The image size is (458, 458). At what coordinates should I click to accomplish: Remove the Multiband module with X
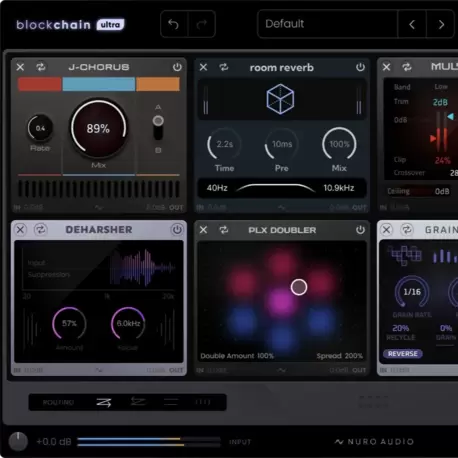tap(386, 67)
